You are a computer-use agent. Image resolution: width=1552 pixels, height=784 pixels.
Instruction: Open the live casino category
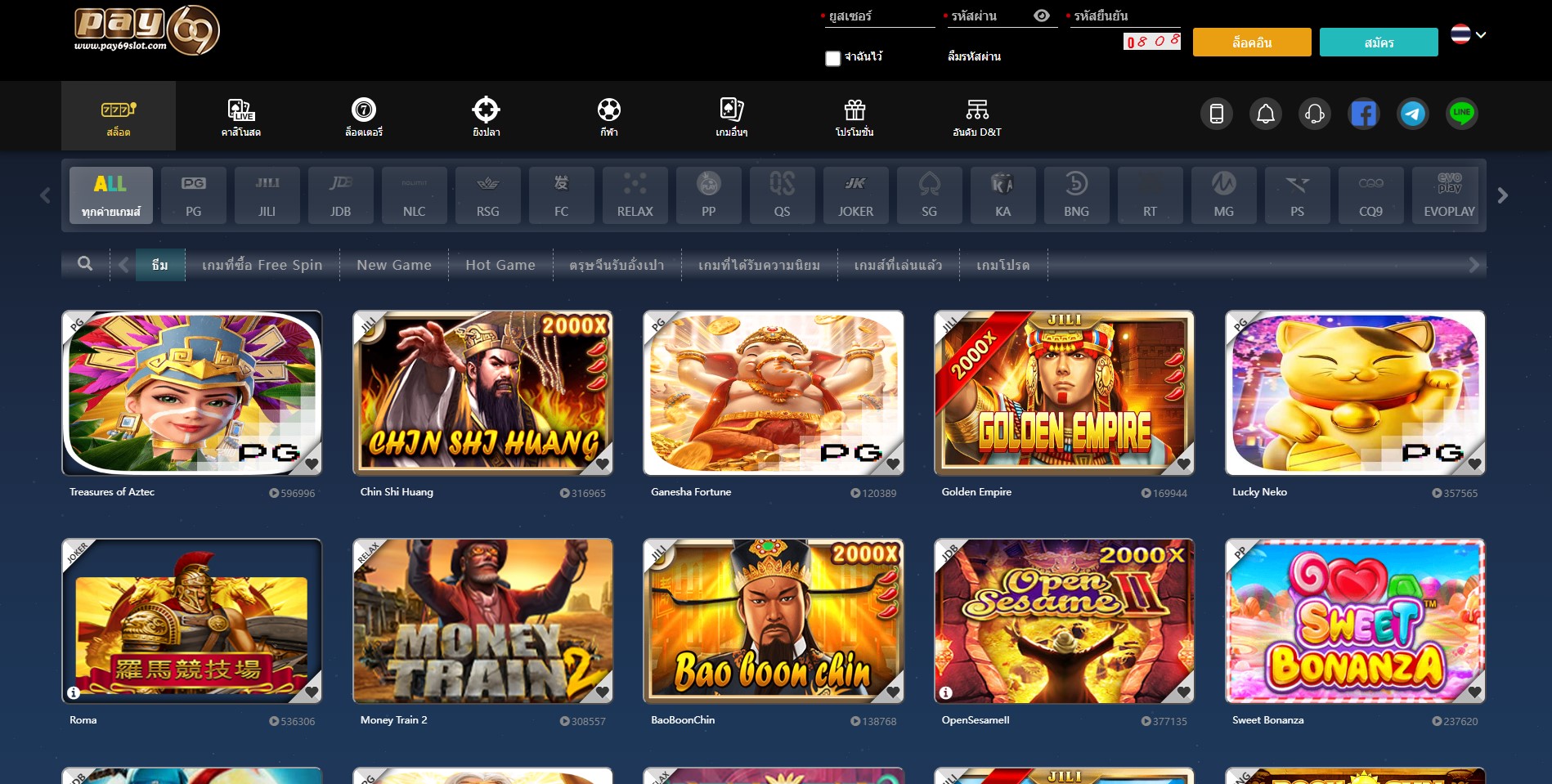(241, 115)
